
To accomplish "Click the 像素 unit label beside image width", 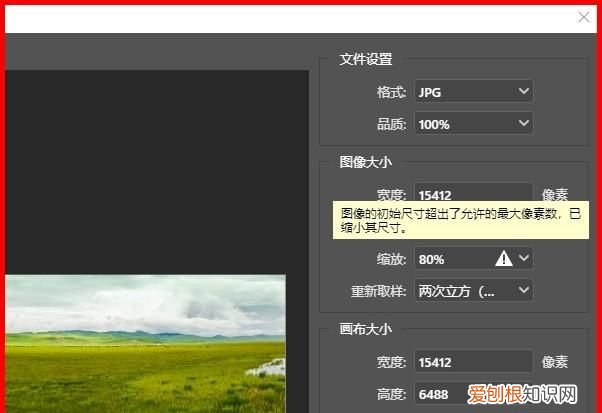I will (555, 195).
